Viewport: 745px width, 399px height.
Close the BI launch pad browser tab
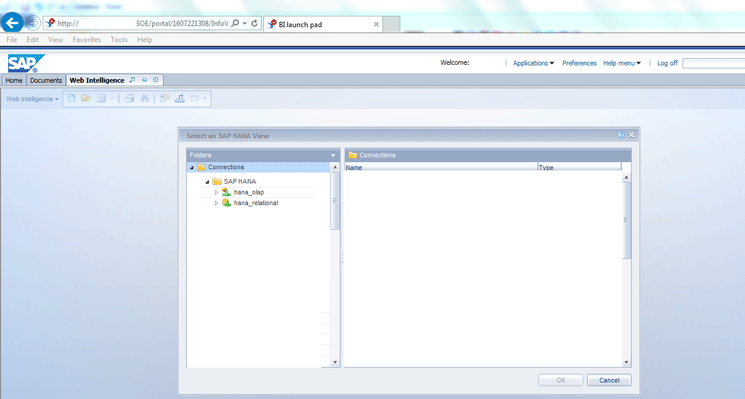(x=376, y=24)
